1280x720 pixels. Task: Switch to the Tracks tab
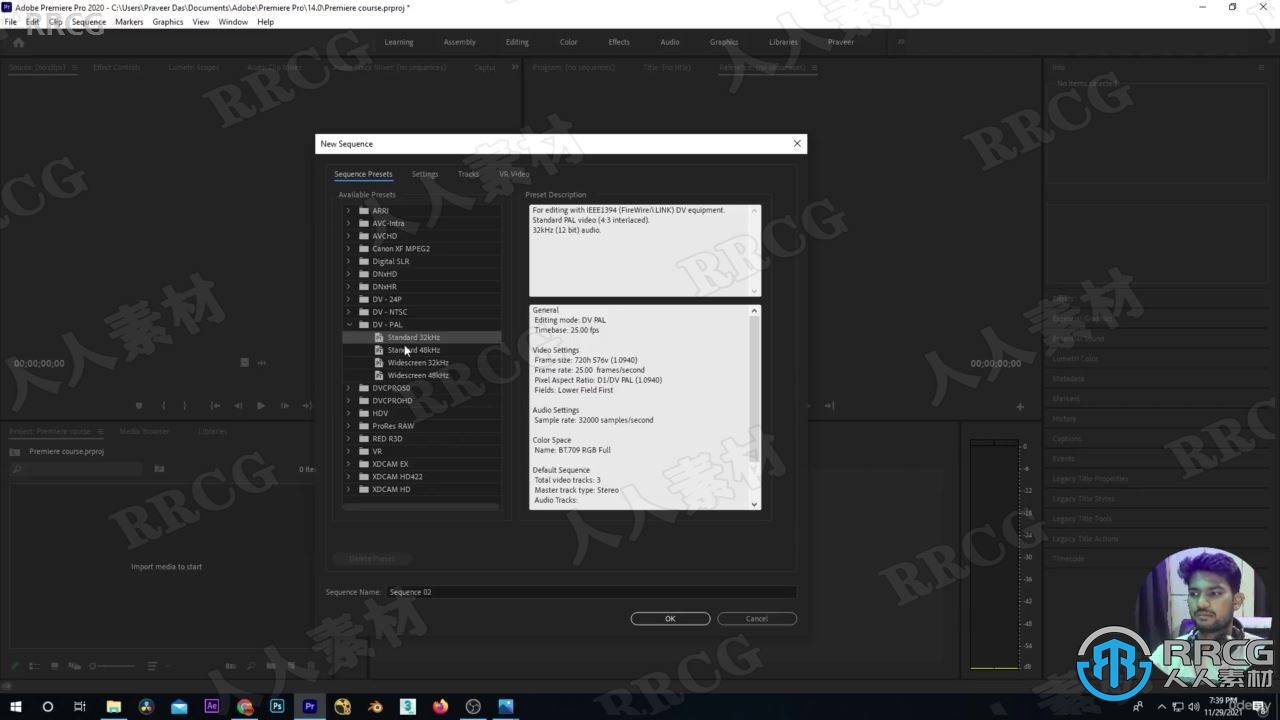[x=468, y=174]
